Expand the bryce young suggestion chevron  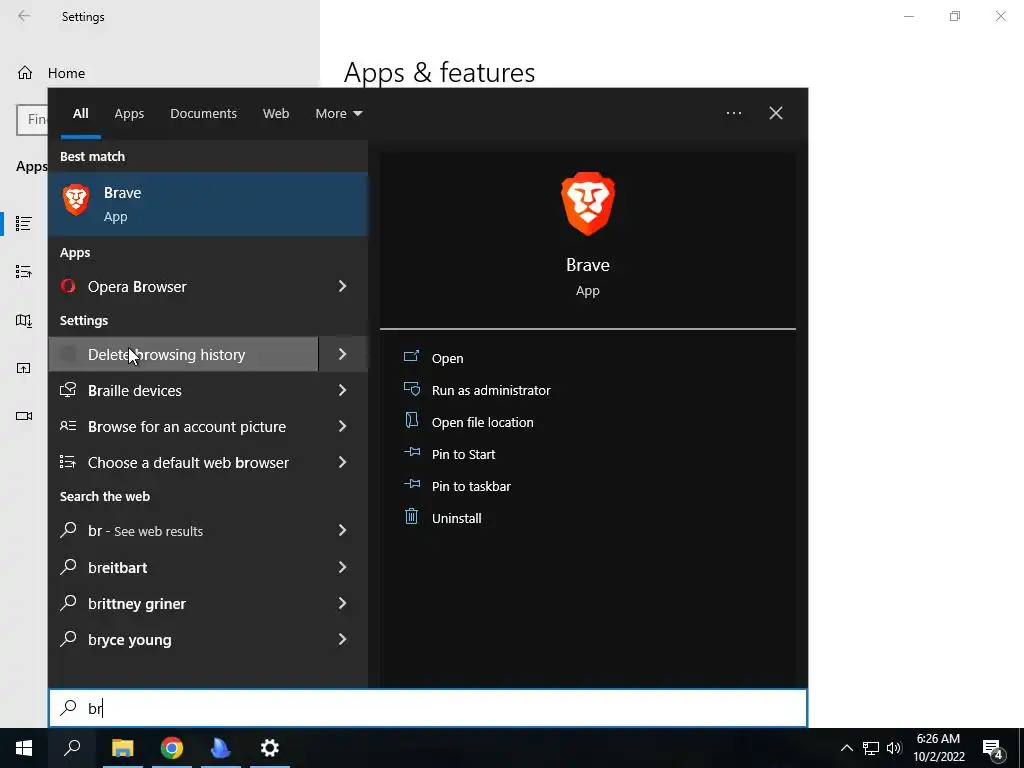click(342, 639)
